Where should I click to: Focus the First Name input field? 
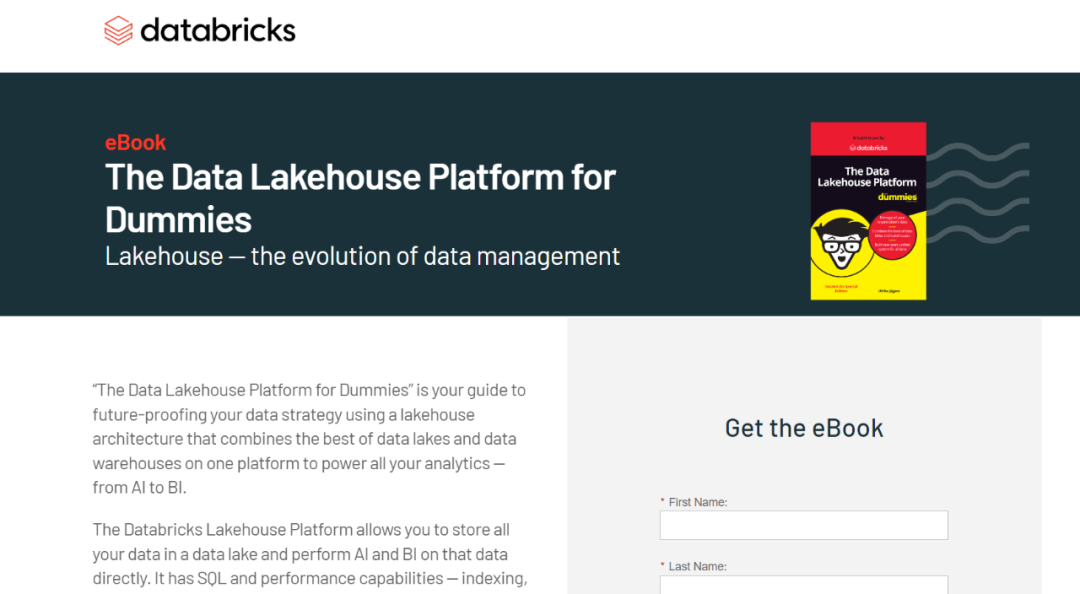[804, 525]
